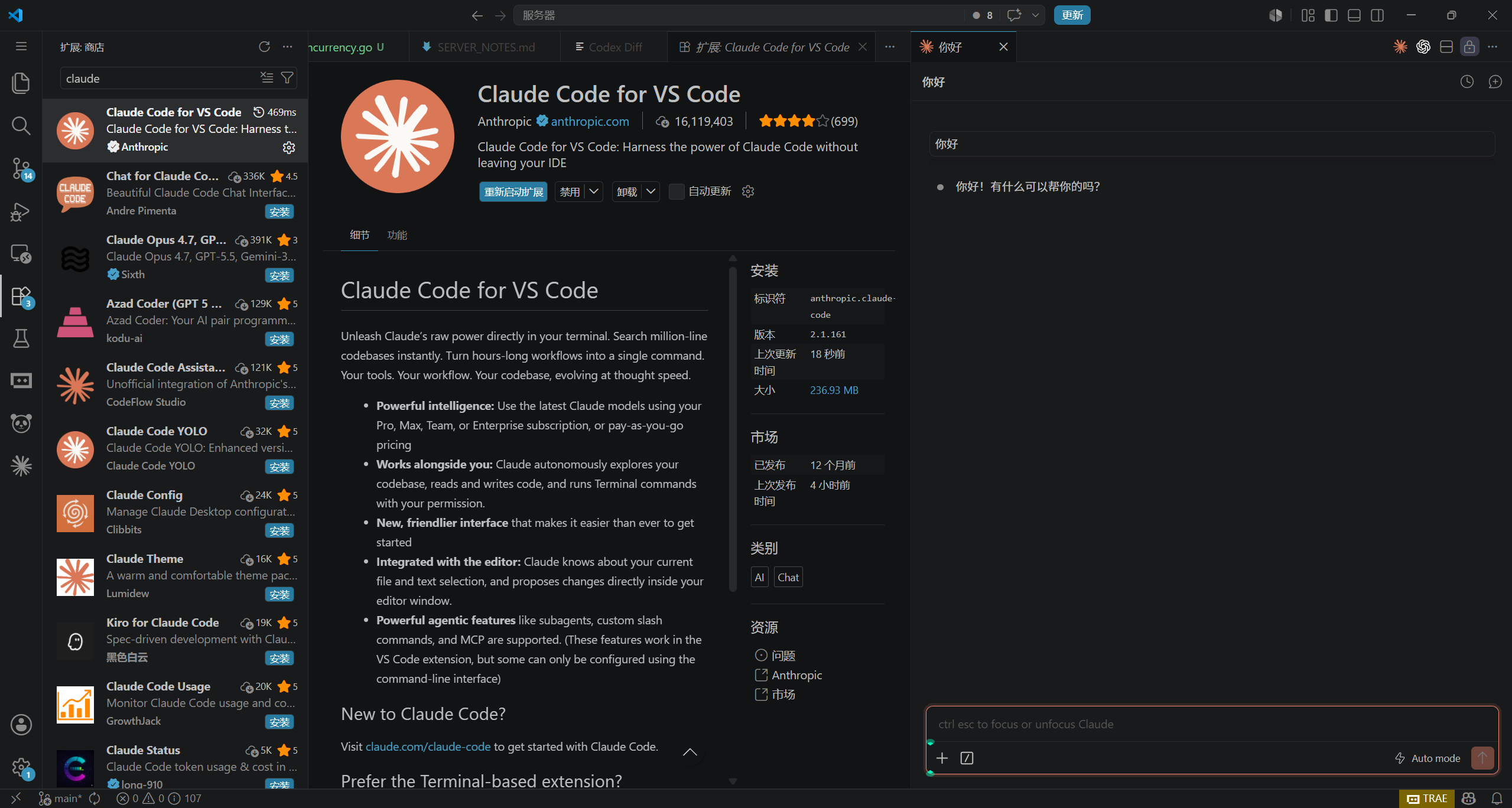Image resolution: width=1512 pixels, height=808 pixels.
Task: Click the 重新启动扩展 restart button
Action: 513,191
